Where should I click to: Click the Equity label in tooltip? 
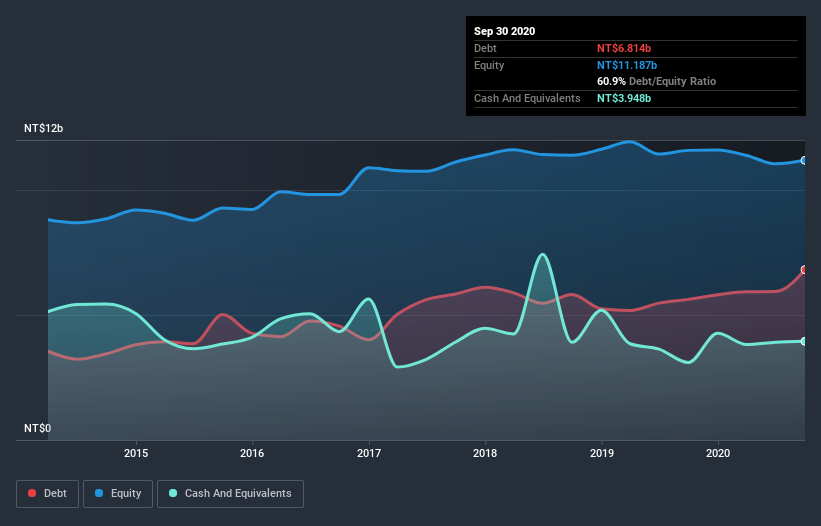click(x=489, y=65)
